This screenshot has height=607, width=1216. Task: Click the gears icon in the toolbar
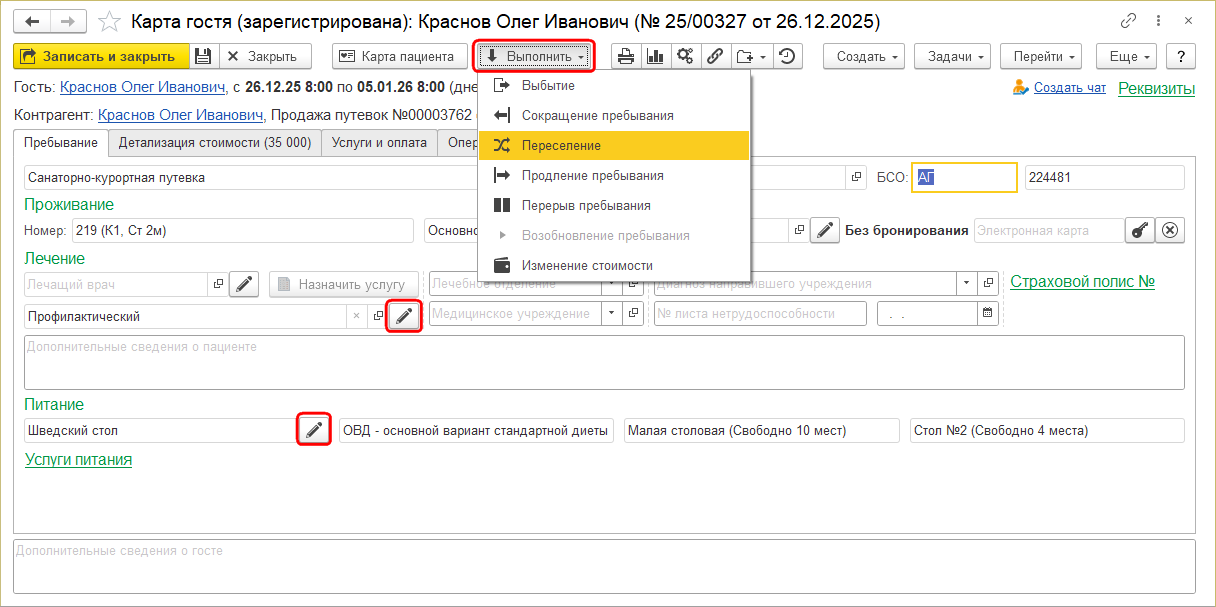(686, 57)
